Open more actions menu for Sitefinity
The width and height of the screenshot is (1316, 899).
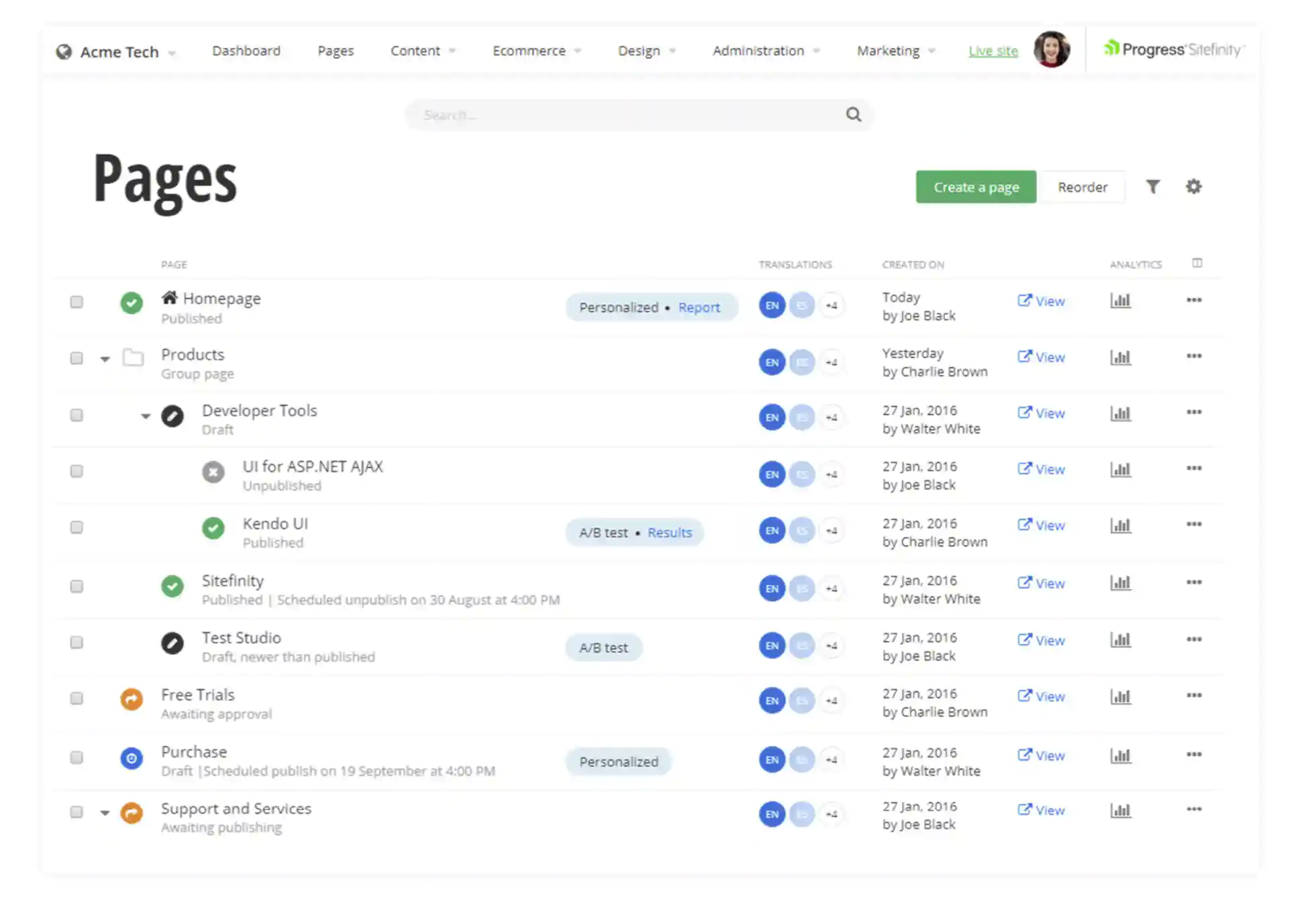(1194, 582)
